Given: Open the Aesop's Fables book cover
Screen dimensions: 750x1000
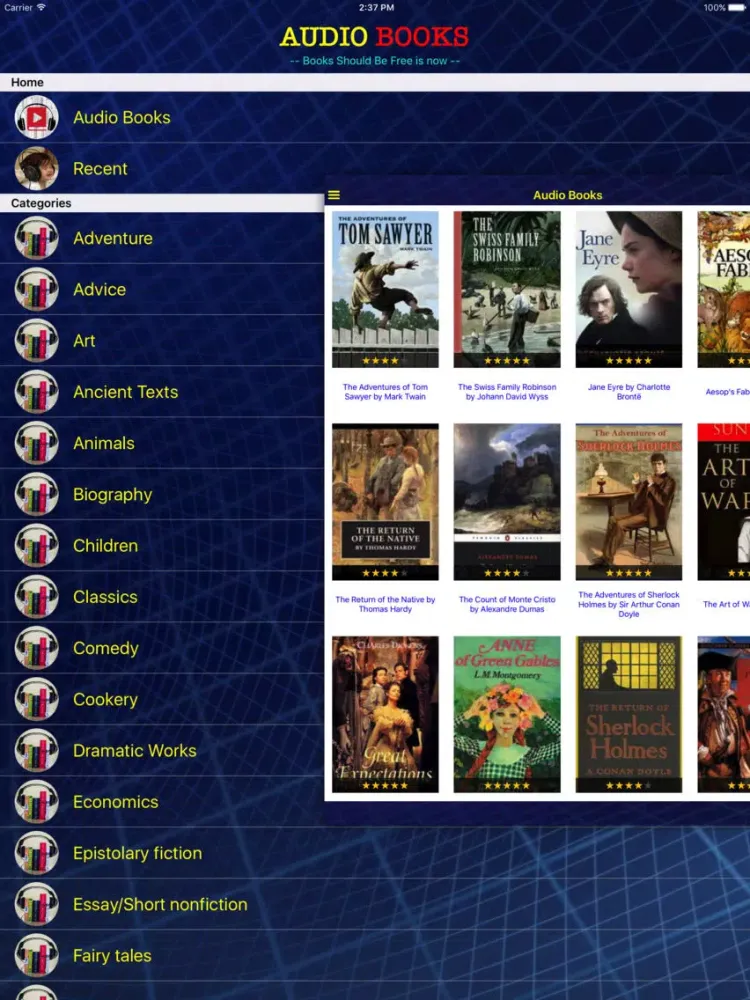Looking at the screenshot, I should click(724, 290).
